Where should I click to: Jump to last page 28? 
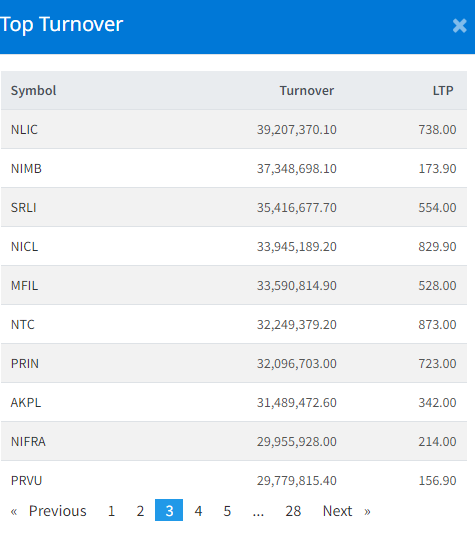(x=293, y=511)
